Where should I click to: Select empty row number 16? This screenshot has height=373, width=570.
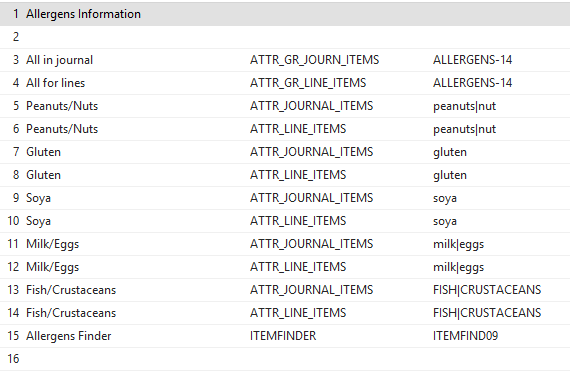coord(285,359)
